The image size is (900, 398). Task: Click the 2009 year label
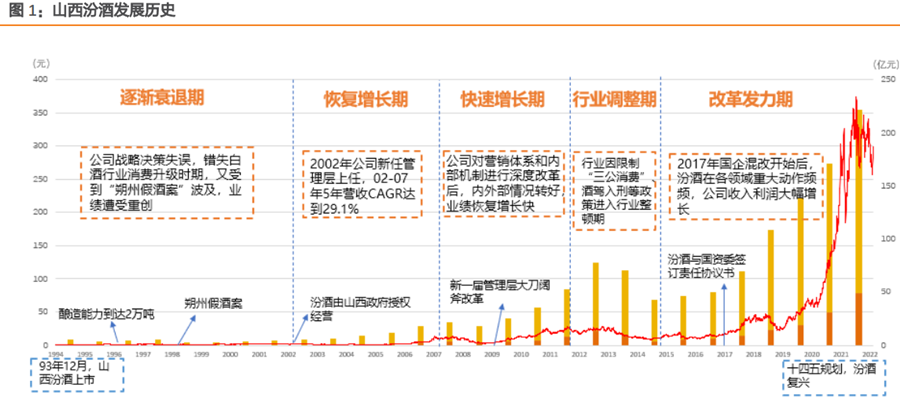click(492, 355)
